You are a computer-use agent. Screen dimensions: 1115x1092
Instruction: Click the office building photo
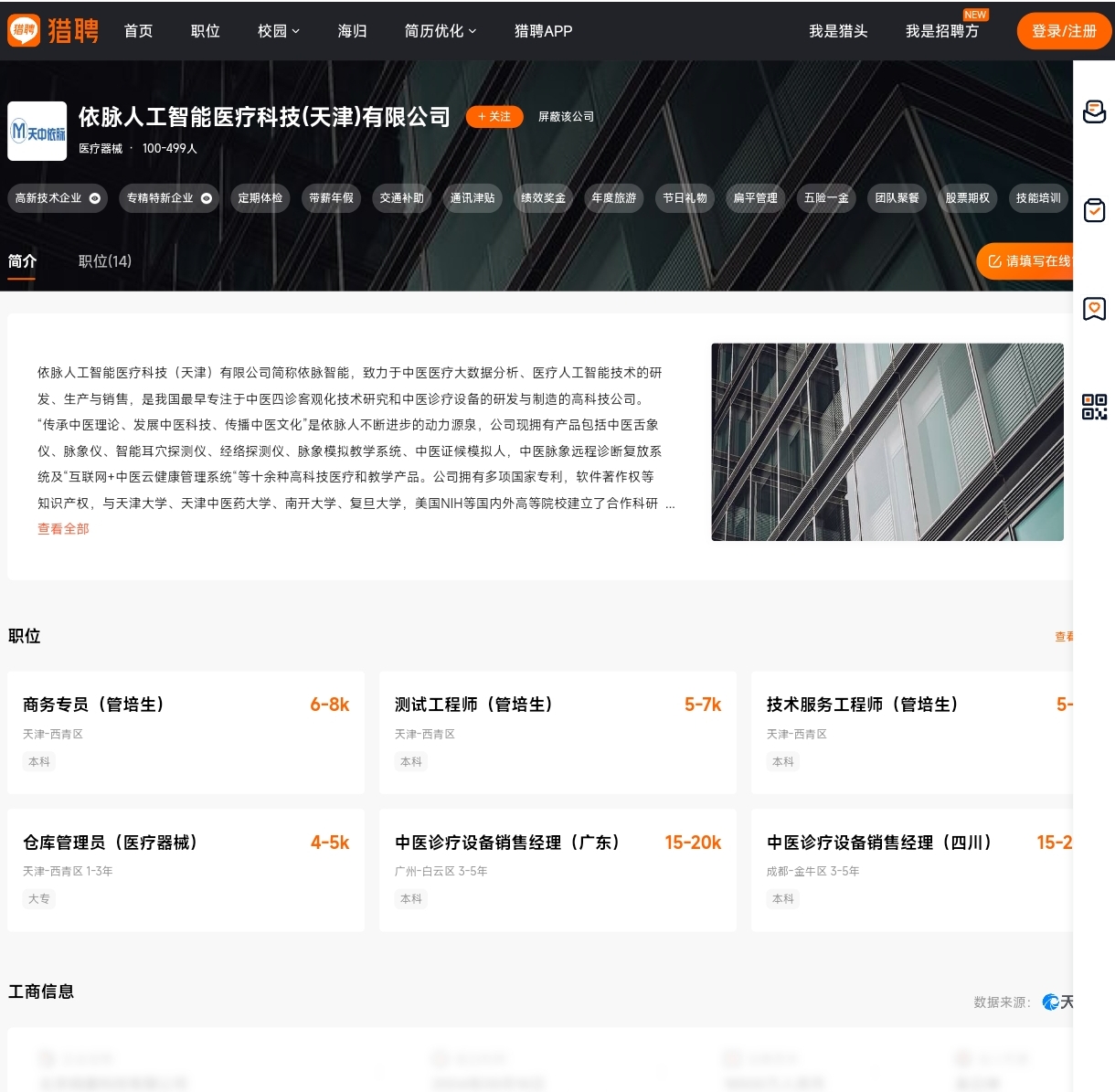[x=887, y=442]
